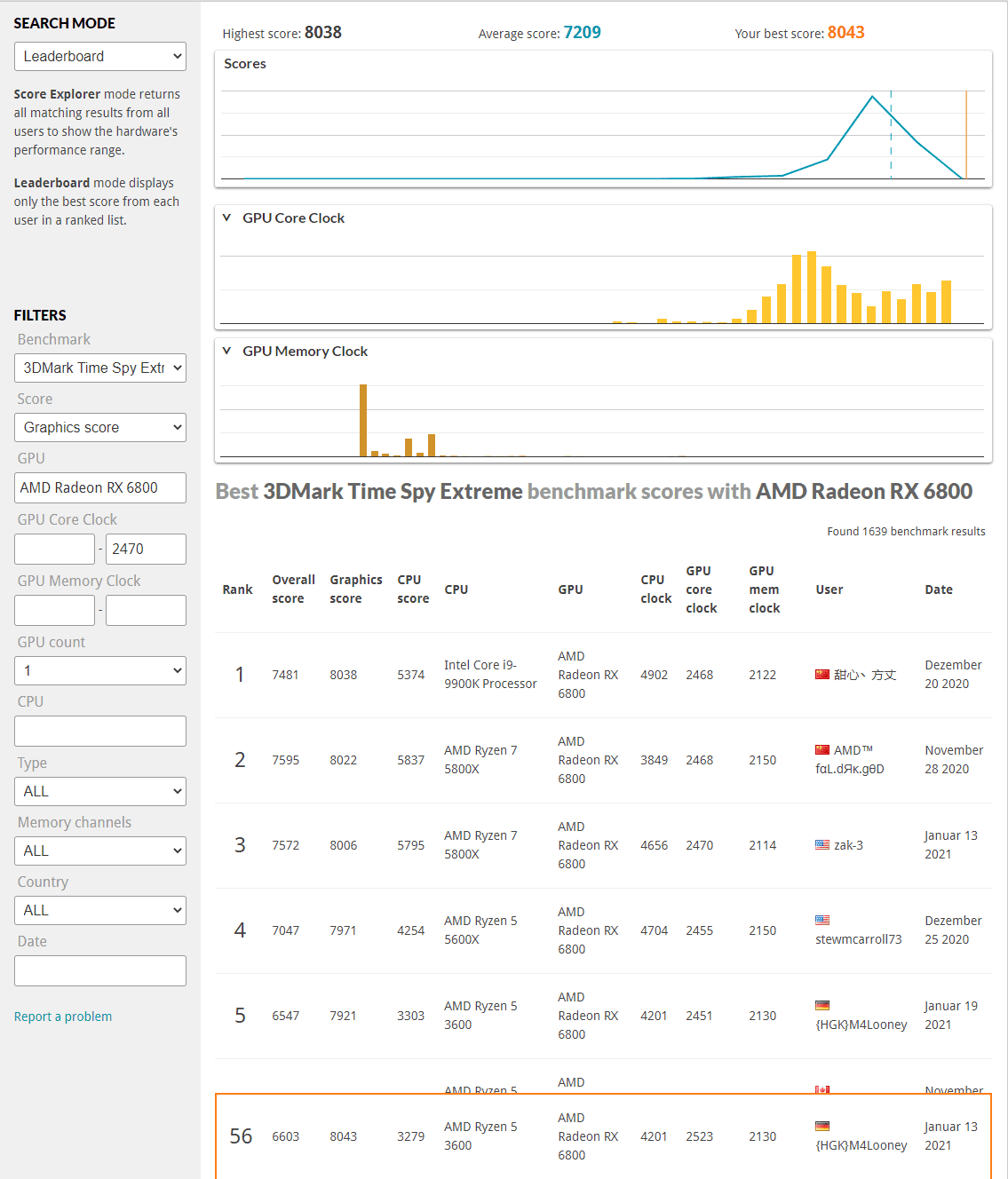Open user profile stewmcarroll73

[x=859, y=939]
